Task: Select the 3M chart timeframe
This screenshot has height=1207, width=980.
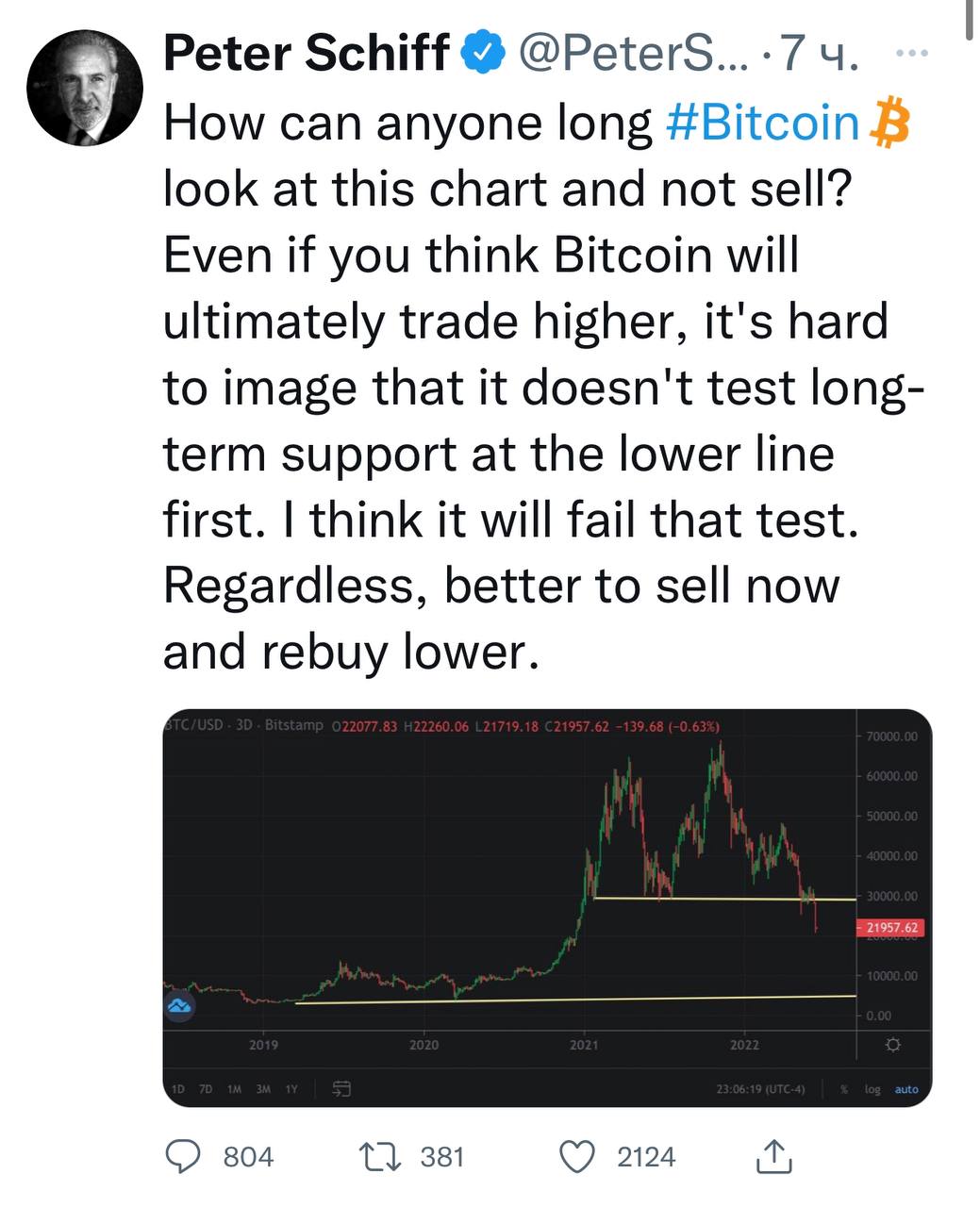Action: [x=263, y=1089]
